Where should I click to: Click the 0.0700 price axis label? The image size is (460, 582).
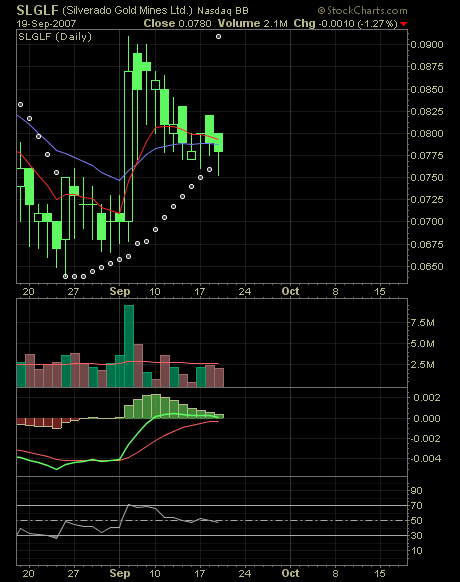[x=427, y=222]
